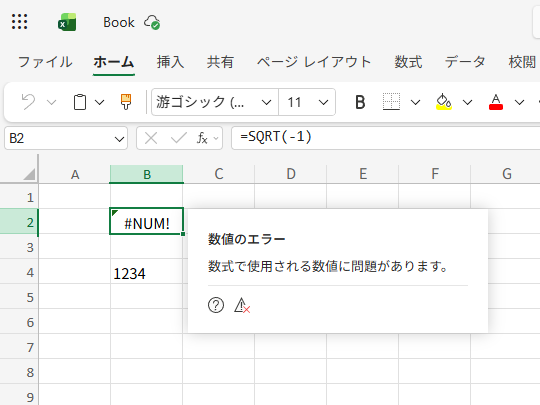Click the cloud saved status icon
Image resolution: width=540 pixels, height=405 pixels.
pos(152,22)
